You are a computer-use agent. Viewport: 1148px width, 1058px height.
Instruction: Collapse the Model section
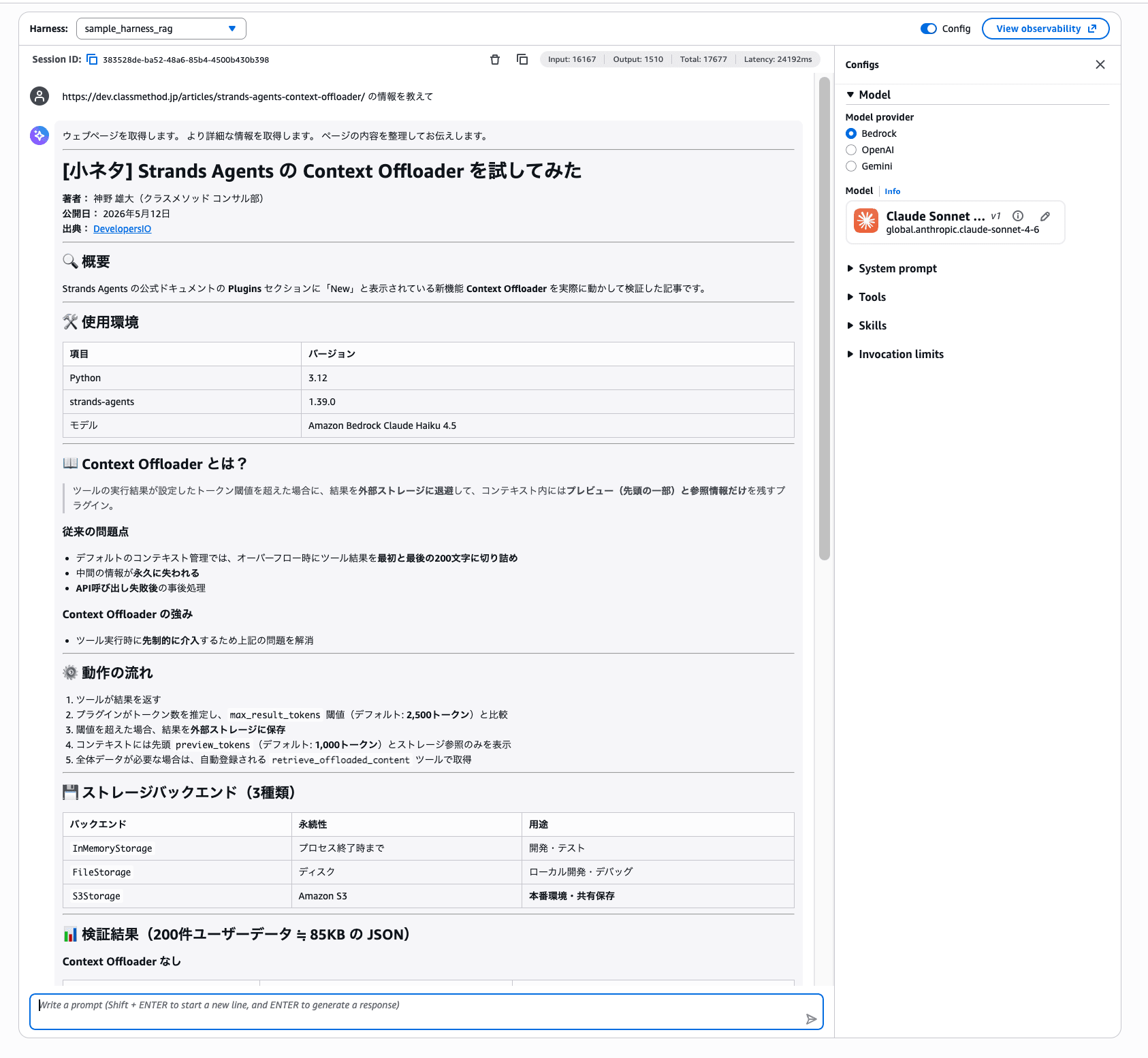[868, 95]
